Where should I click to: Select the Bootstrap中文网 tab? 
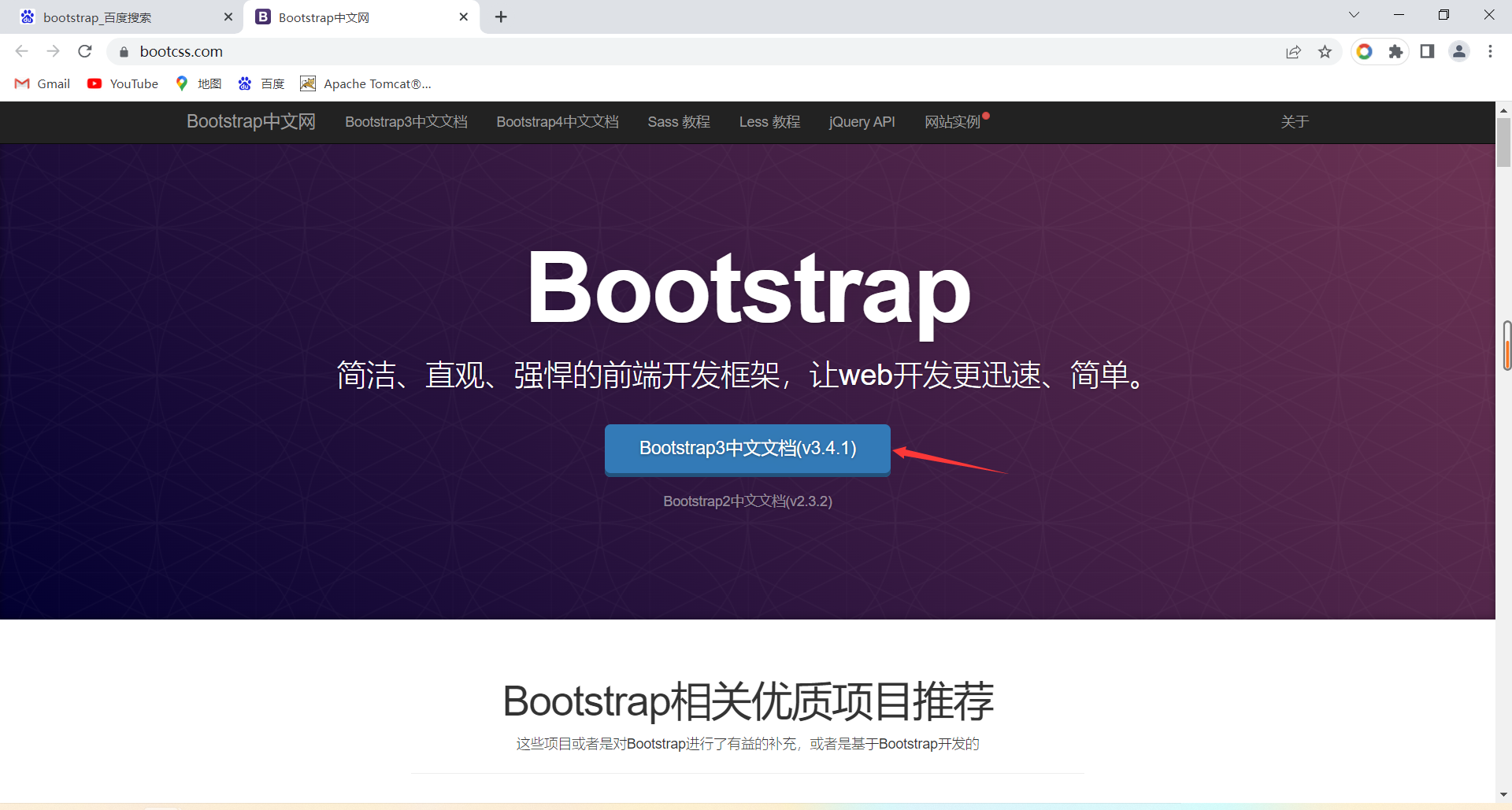tap(362, 17)
